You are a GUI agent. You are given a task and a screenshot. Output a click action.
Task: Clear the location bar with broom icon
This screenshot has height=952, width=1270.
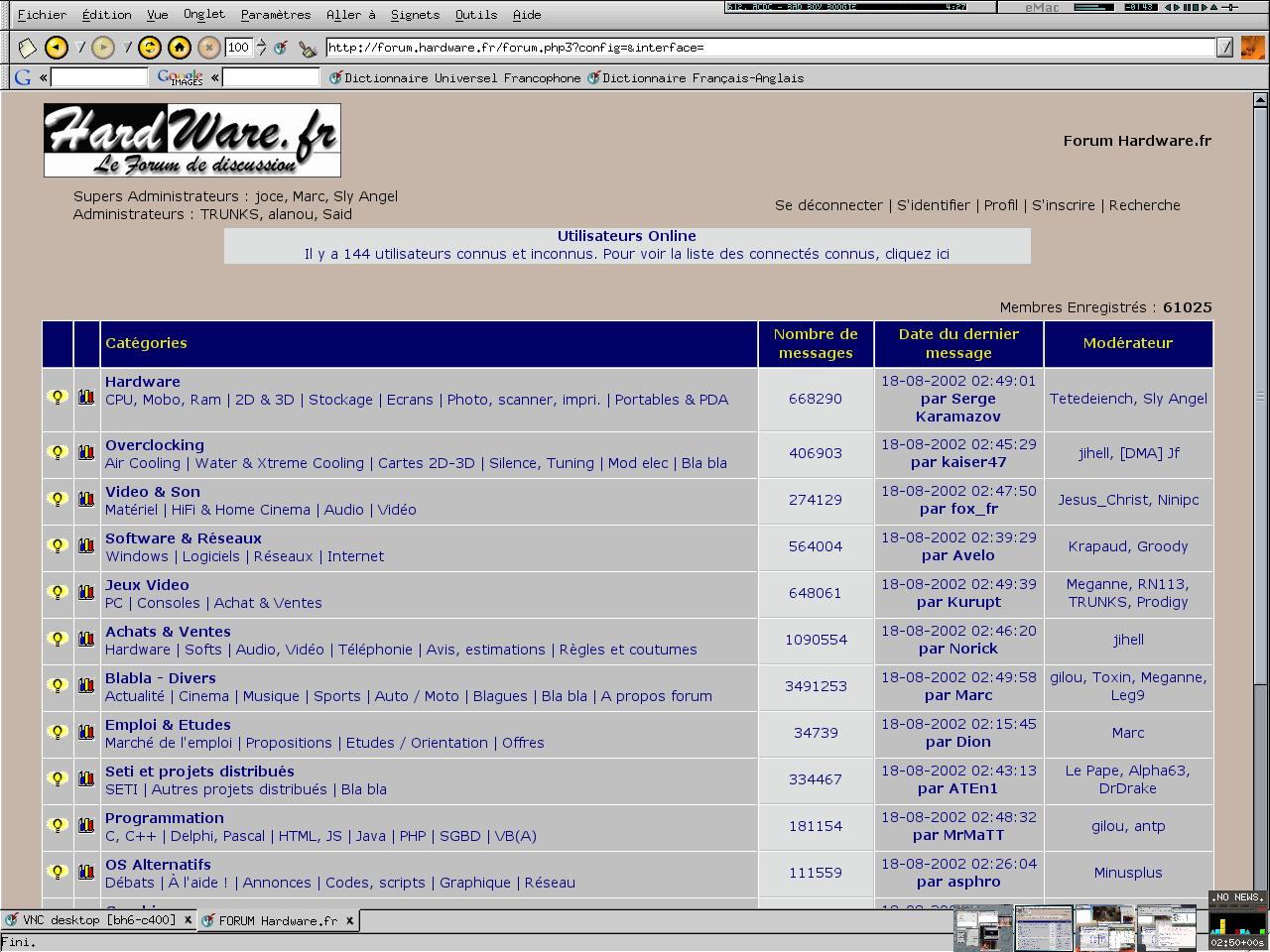pyautogui.click(x=308, y=47)
